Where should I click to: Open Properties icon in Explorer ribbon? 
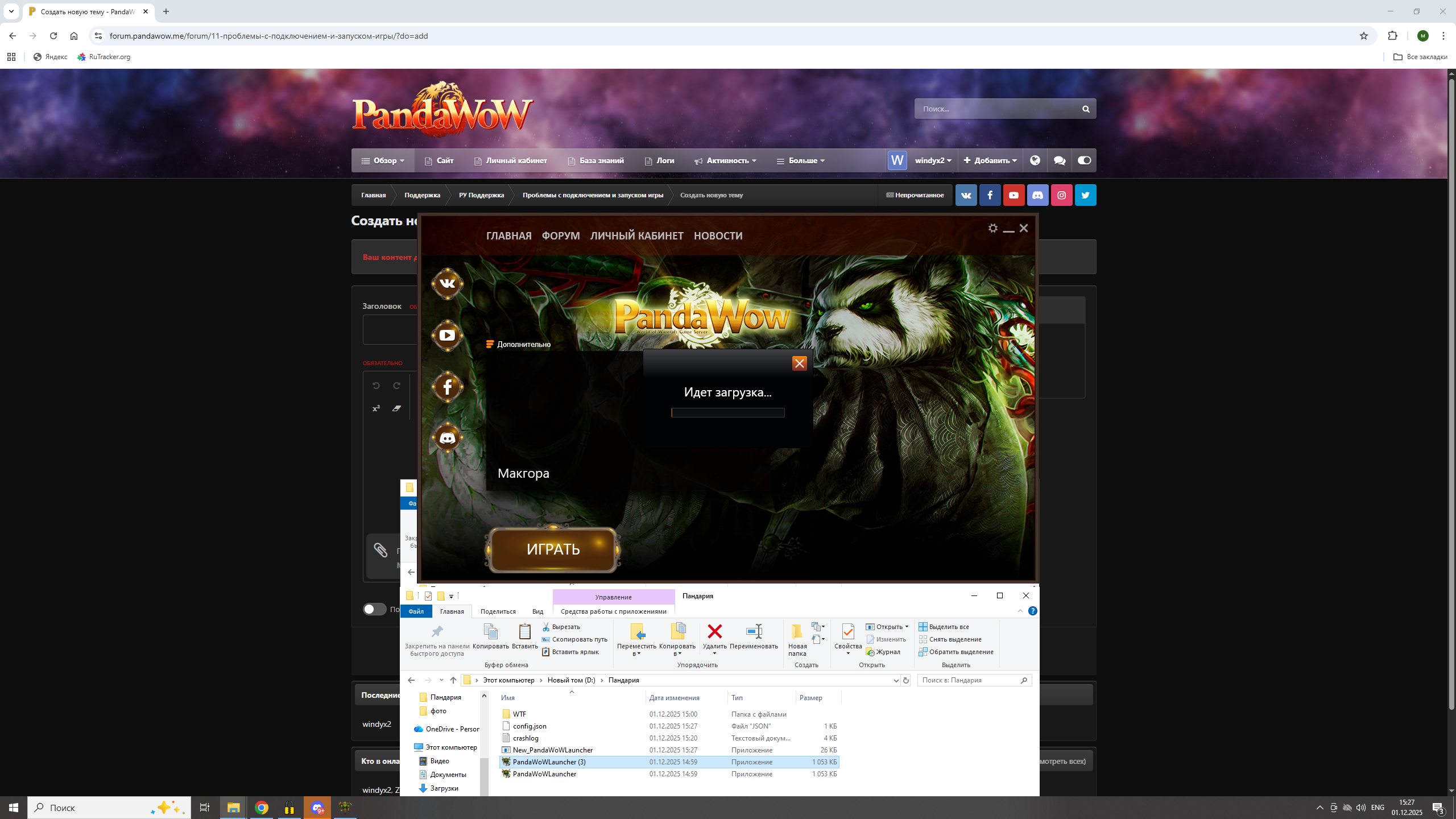847,632
